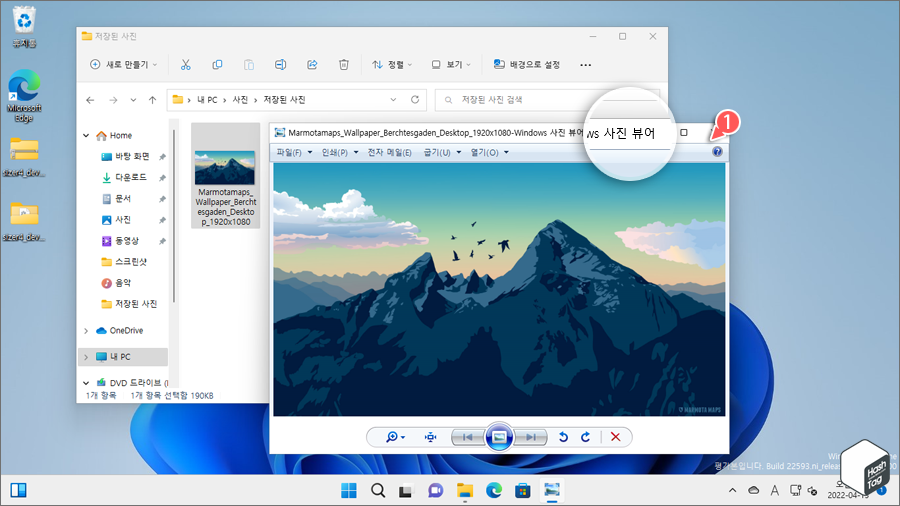Open the three-dot more options menu in Explorer
Screen dimensions: 900x506
click(585, 65)
